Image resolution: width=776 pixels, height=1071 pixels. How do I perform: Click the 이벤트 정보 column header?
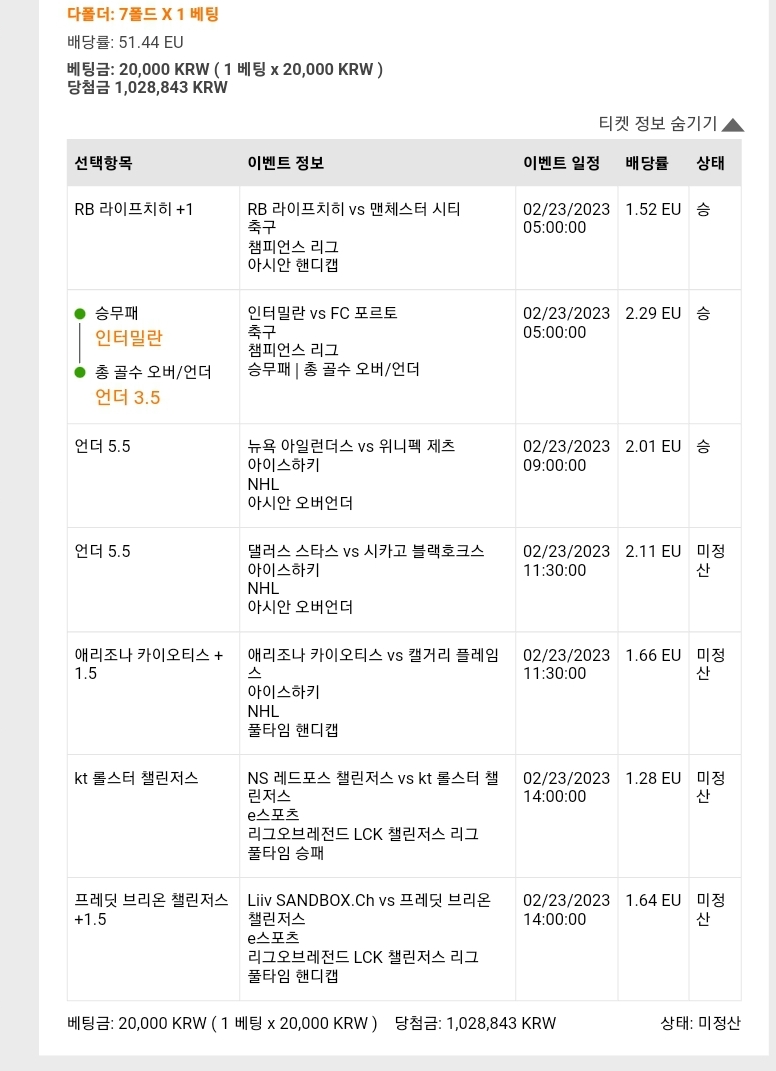[x=286, y=163]
